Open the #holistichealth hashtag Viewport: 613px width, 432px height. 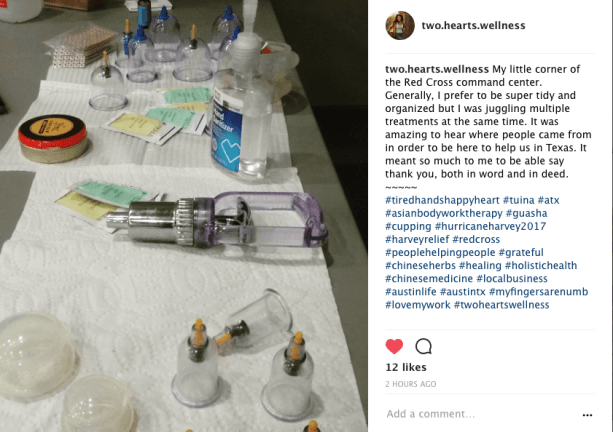click(x=541, y=265)
